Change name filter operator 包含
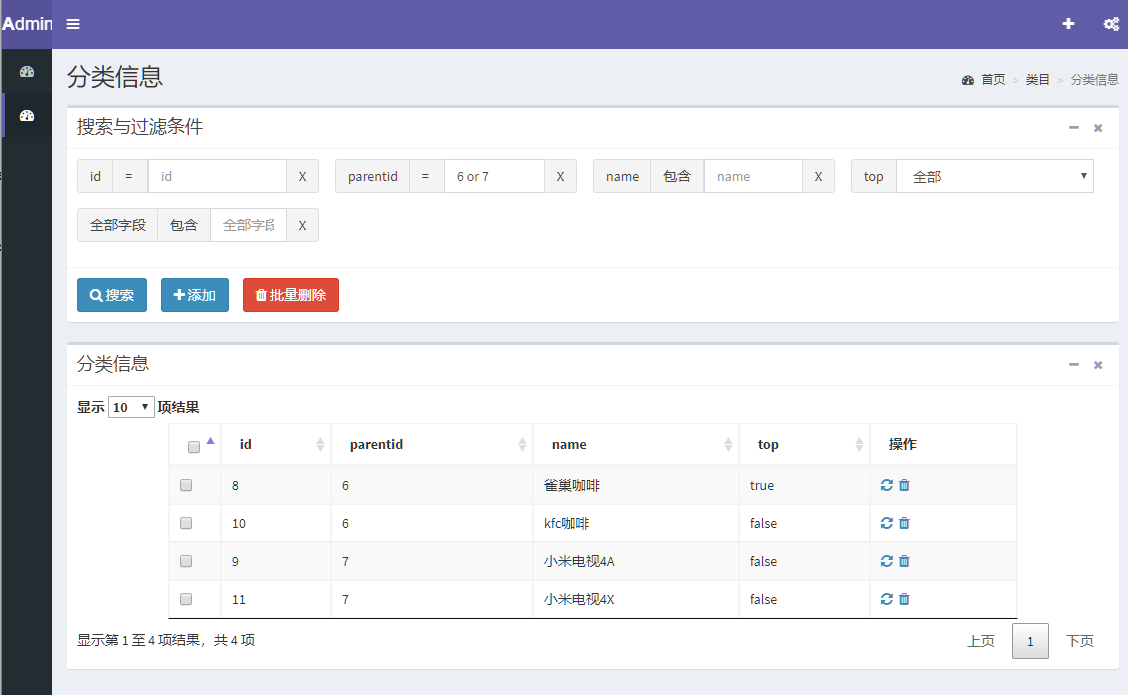This screenshot has width=1128, height=695. 677,176
